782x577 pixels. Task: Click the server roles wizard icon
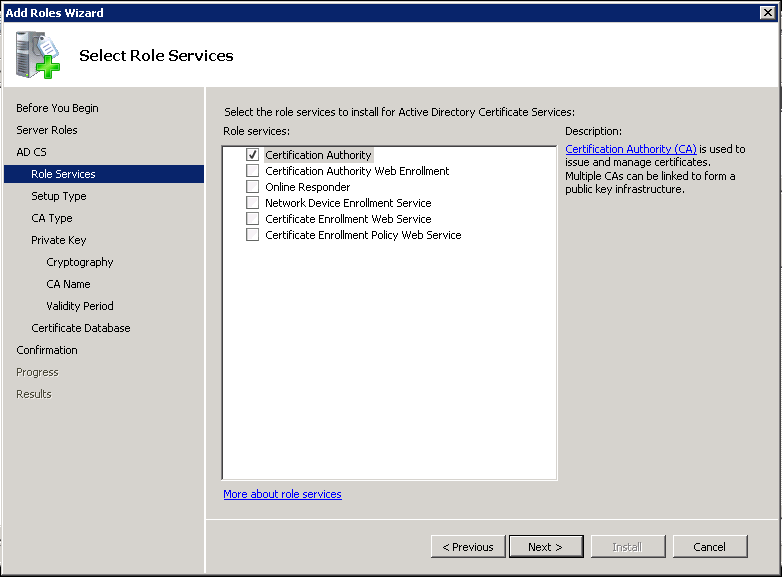pos(38,55)
